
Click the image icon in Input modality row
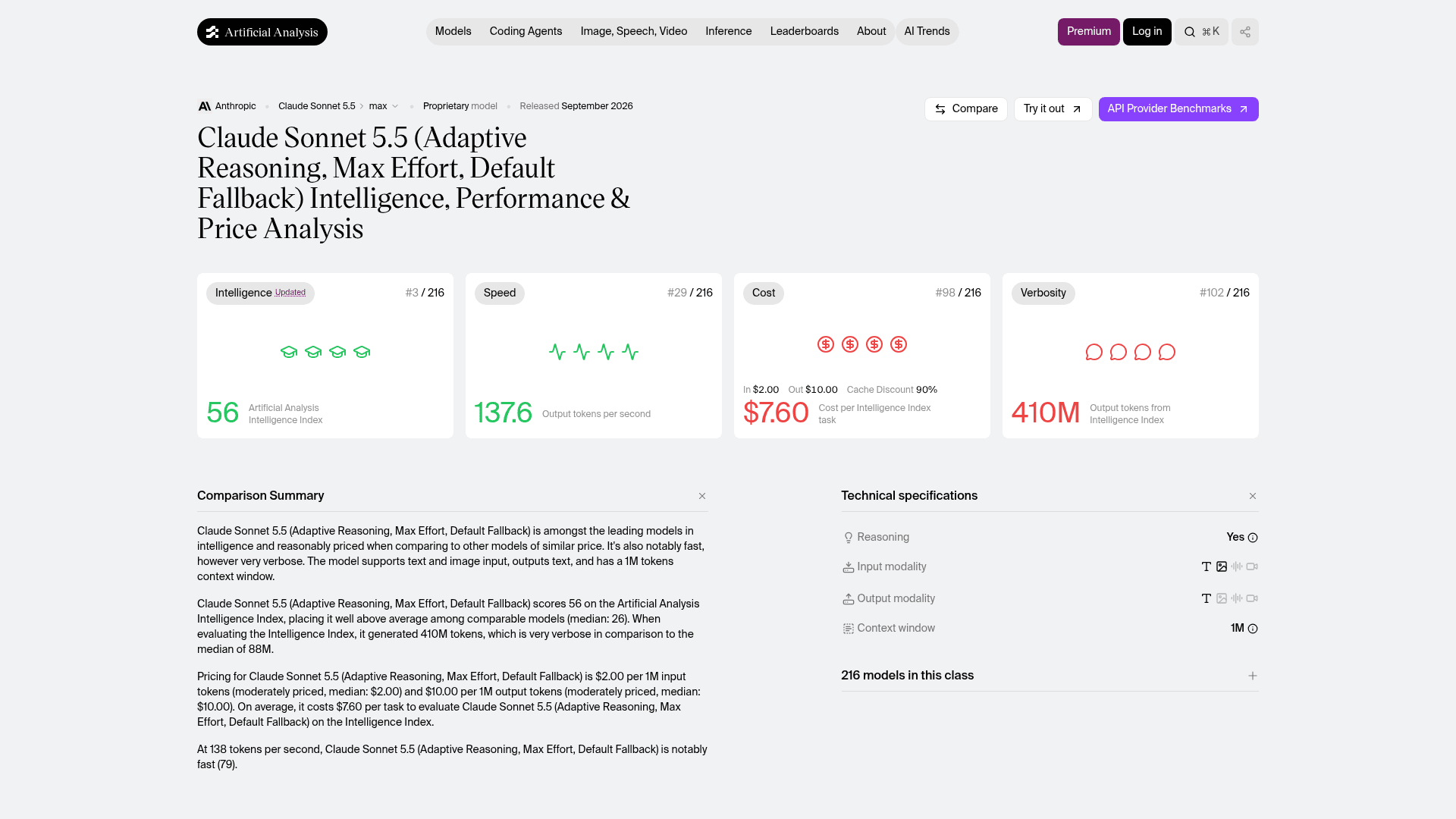(1222, 566)
